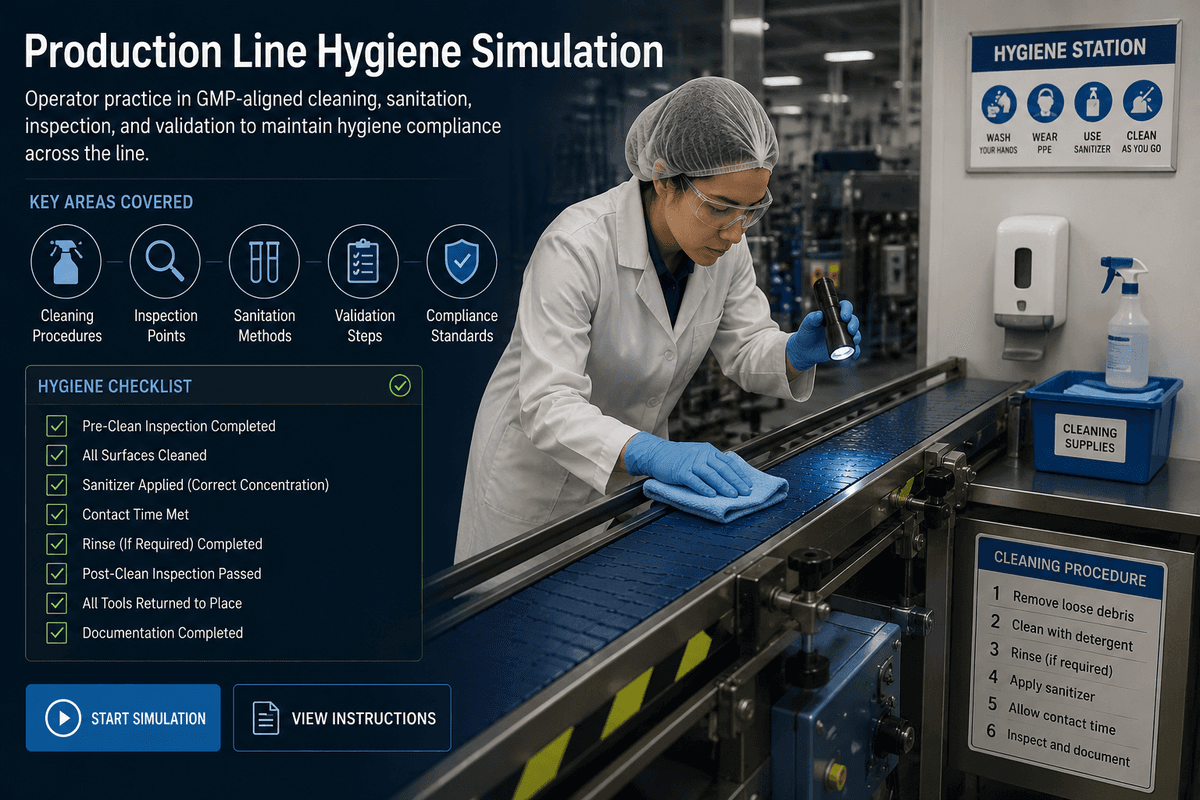
Task: Click the Cleaning Procedures spray bottle icon
Action: [x=66, y=260]
